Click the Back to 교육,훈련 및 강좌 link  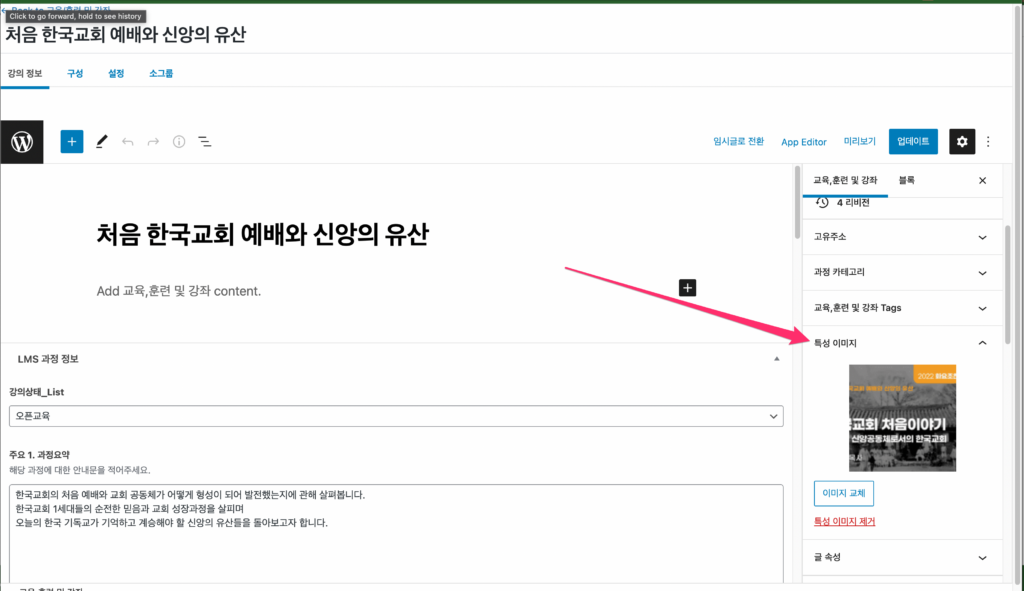point(57,8)
